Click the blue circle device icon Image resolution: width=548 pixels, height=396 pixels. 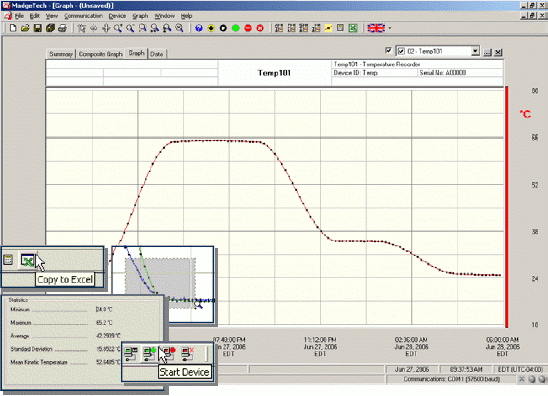[199, 28]
